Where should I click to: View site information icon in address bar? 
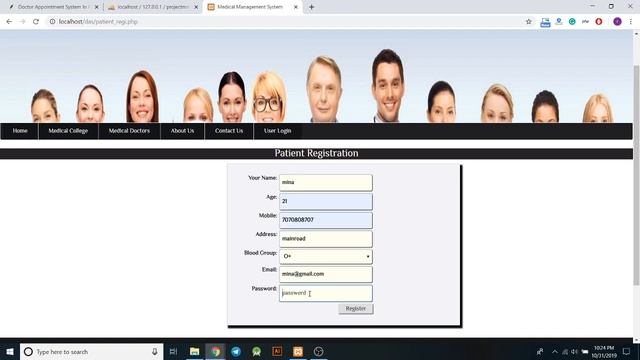tap(52, 22)
